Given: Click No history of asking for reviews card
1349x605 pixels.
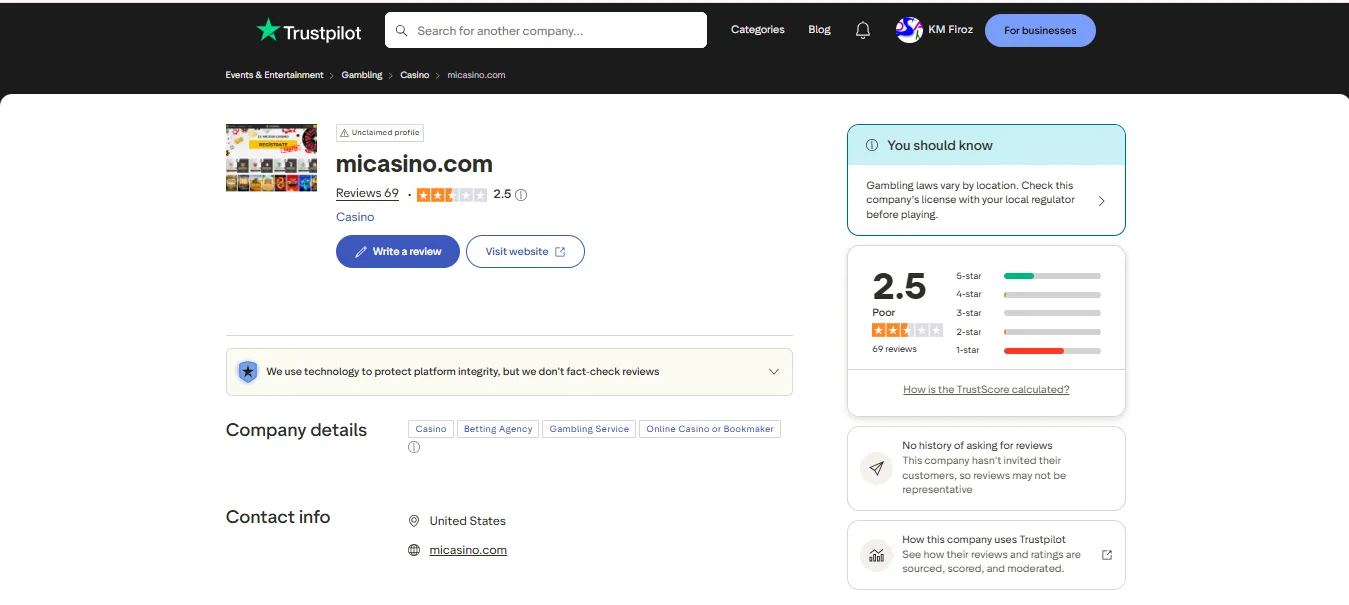Looking at the screenshot, I should pos(986,468).
